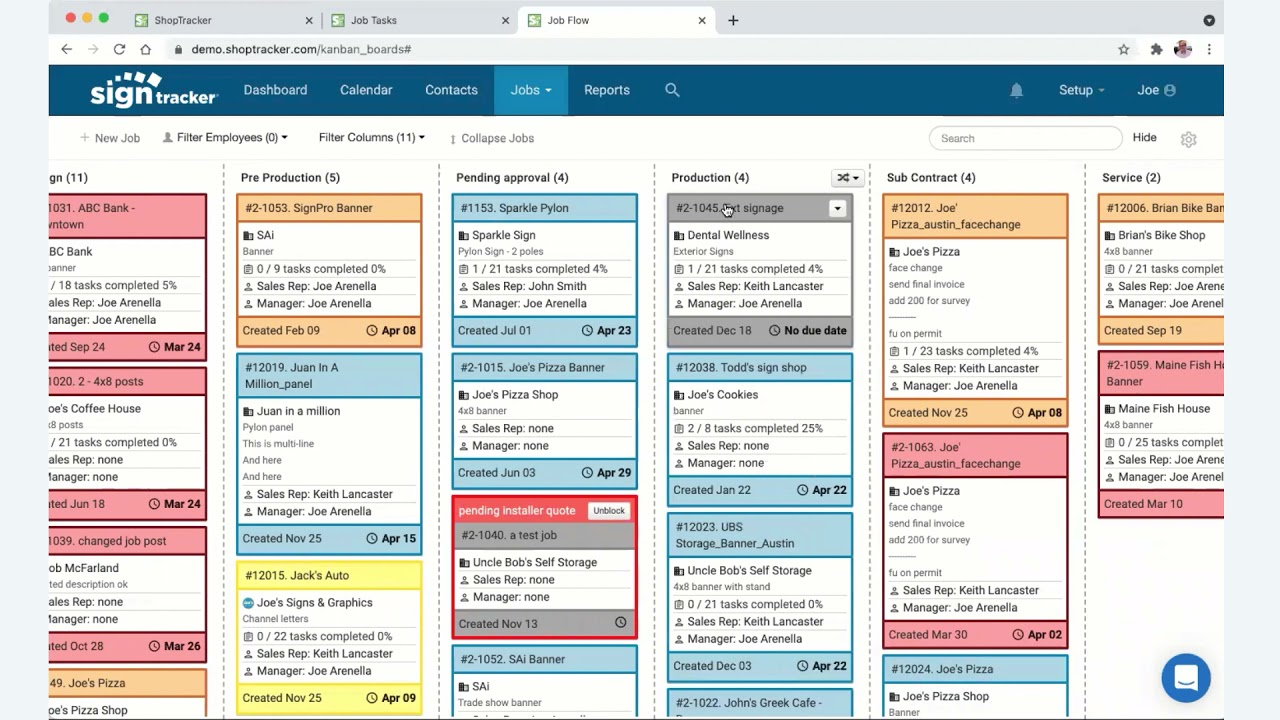Viewport: 1280px width, 720px height.
Task: Click the Sub Contract (4) column header
Action: click(931, 178)
